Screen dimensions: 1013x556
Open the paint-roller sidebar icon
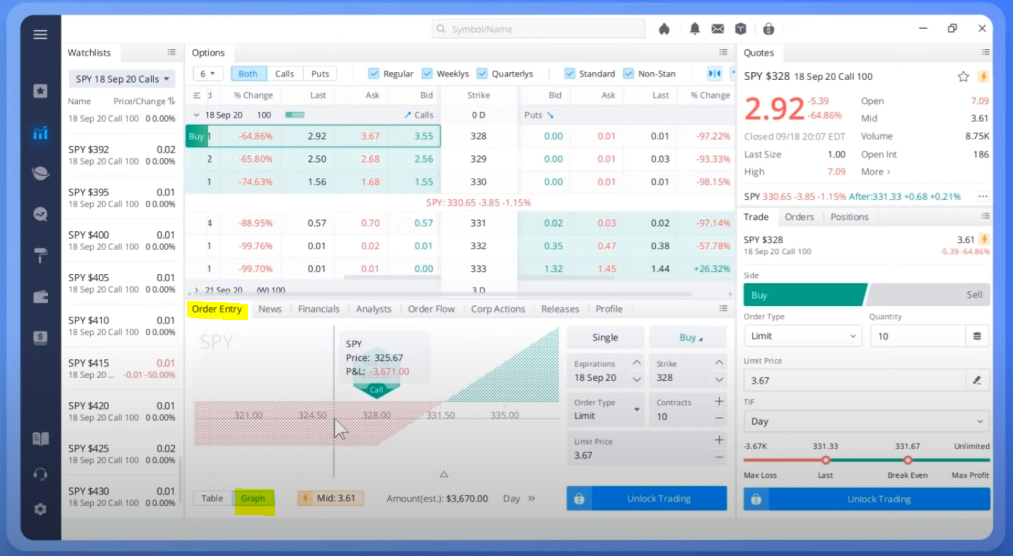click(x=40, y=256)
